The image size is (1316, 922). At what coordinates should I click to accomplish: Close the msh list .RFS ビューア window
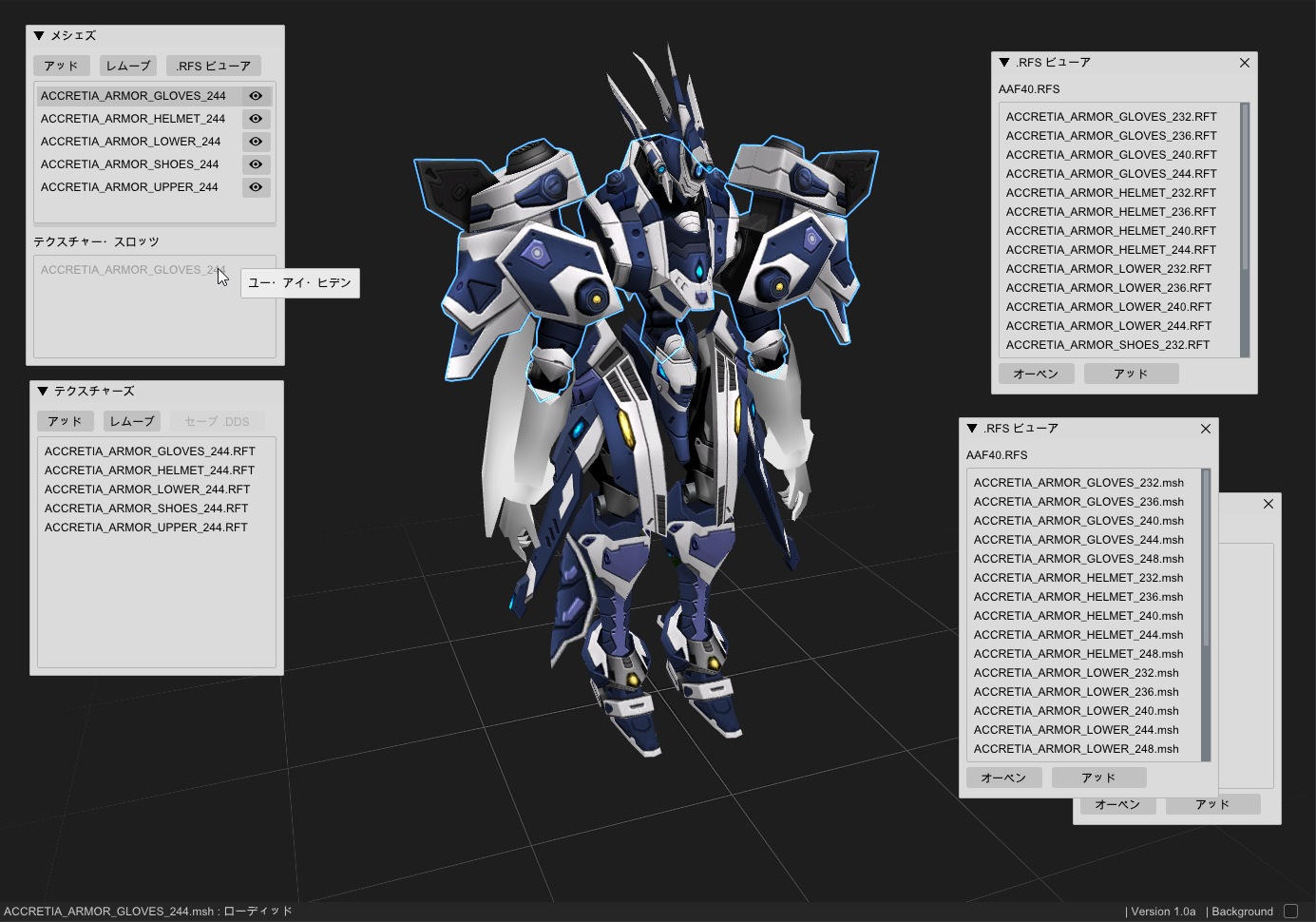1206,429
